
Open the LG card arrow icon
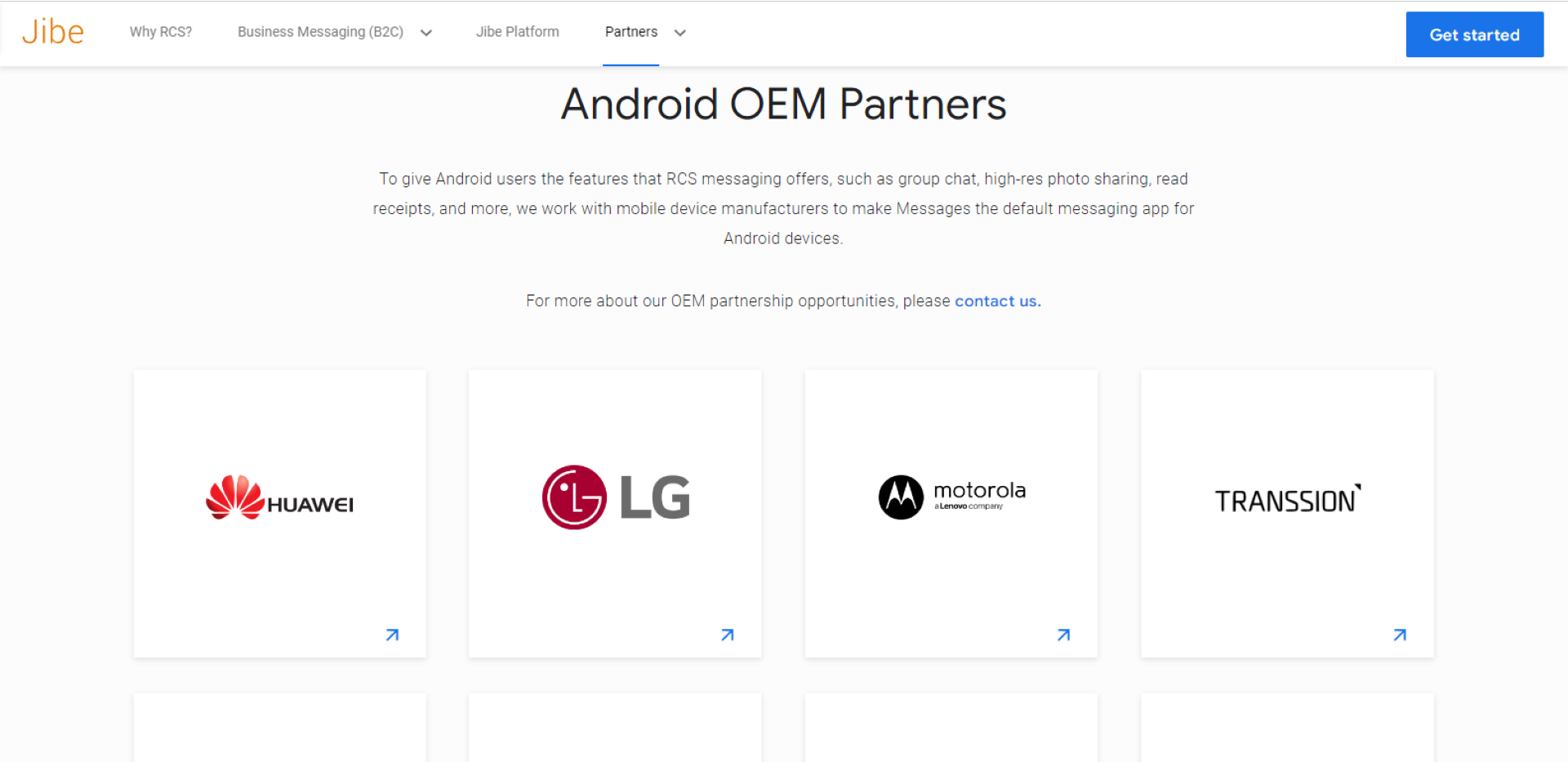728,635
